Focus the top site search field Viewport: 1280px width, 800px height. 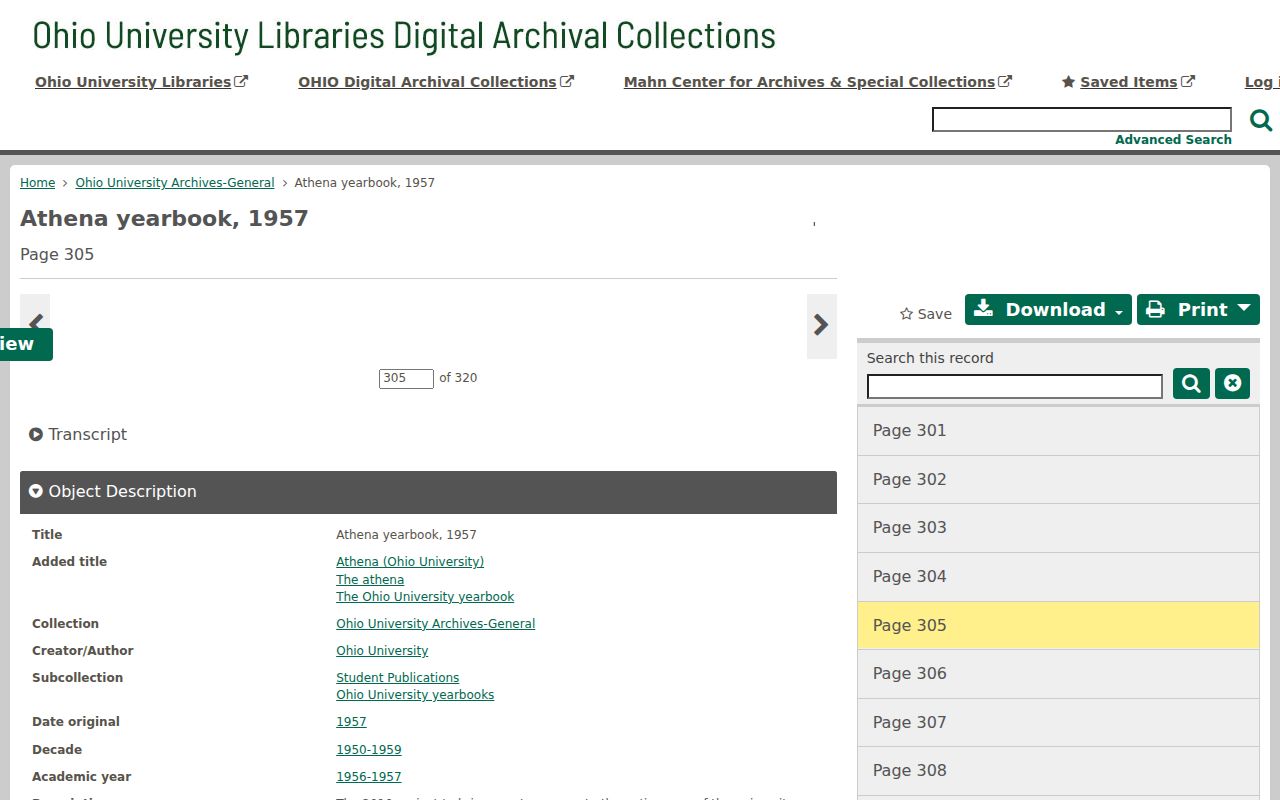pyautogui.click(x=1082, y=120)
